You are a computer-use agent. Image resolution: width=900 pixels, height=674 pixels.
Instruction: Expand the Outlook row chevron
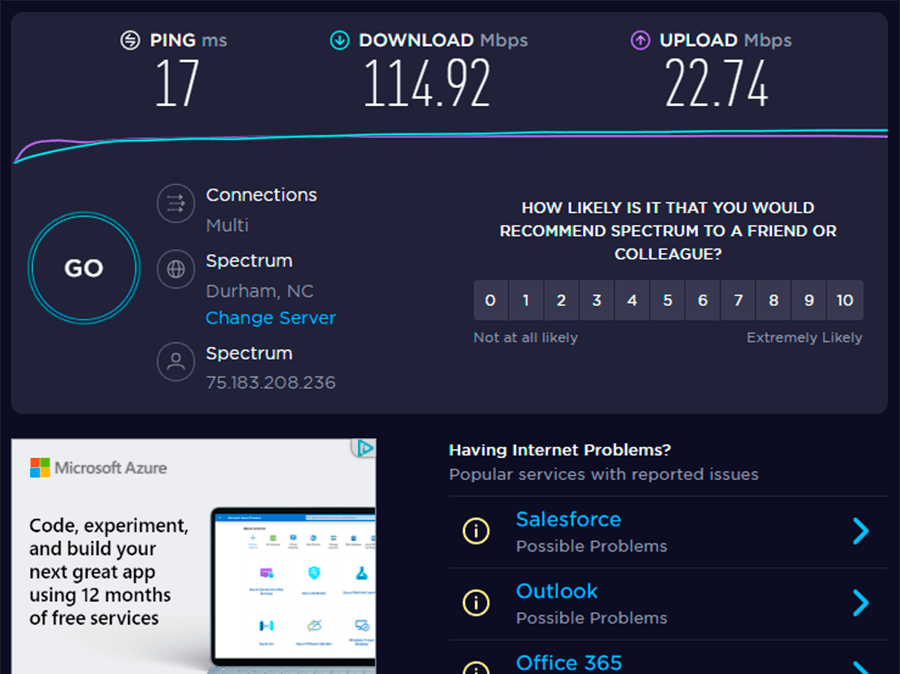[860, 603]
